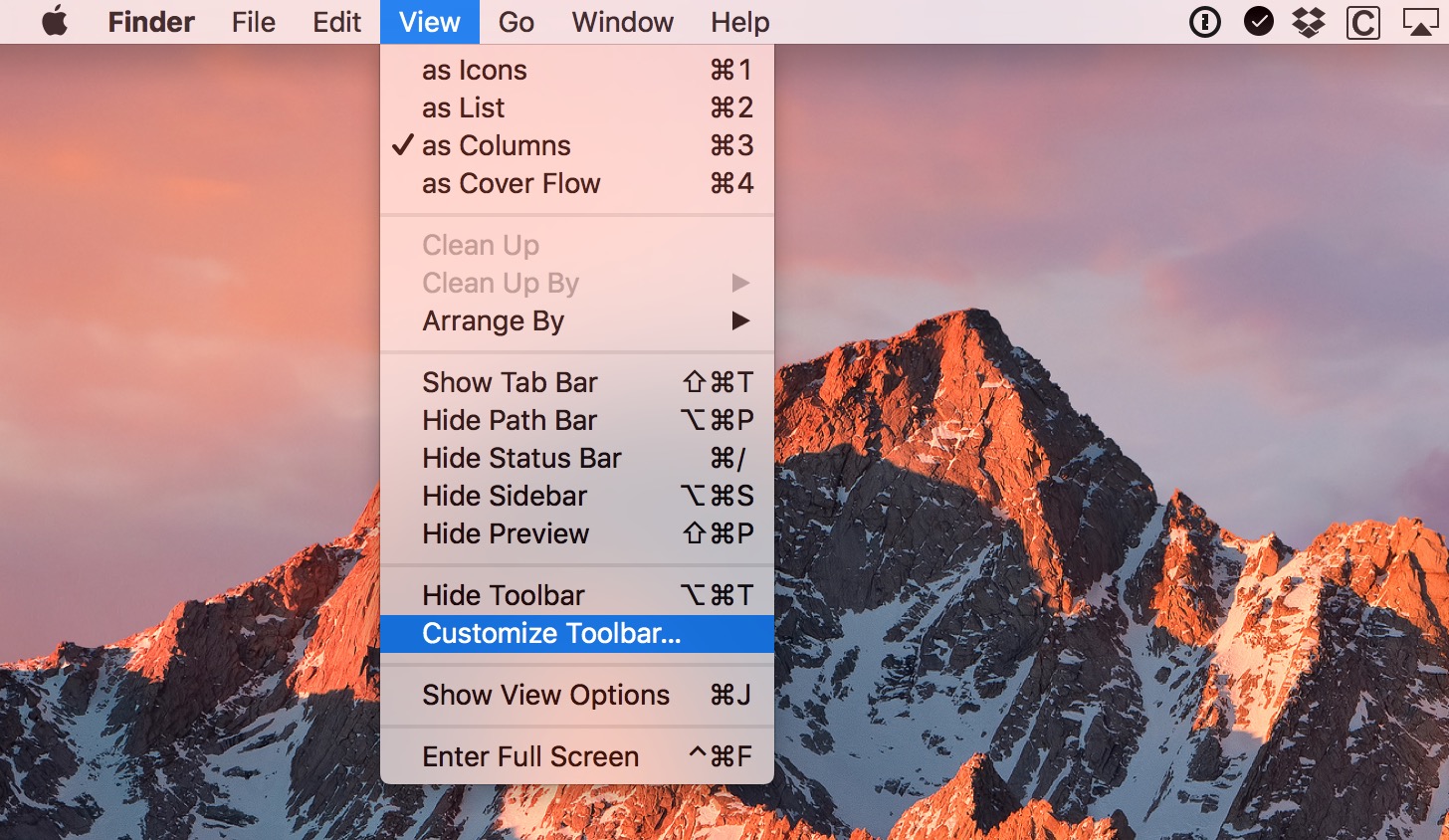
Task: Select the checked as Columns view
Action: [577, 146]
